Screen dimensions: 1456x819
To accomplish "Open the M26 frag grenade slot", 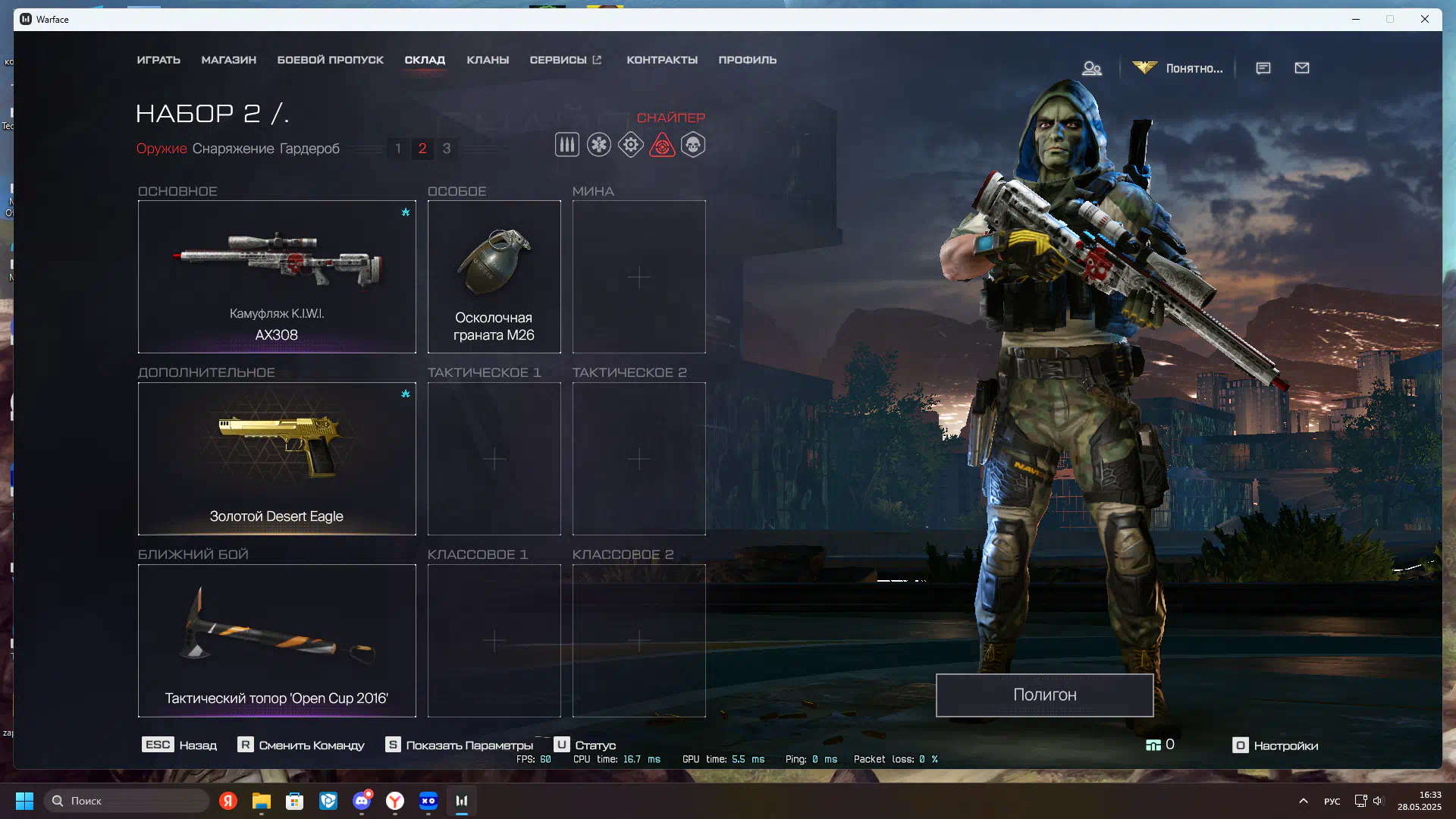I will tap(494, 277).
